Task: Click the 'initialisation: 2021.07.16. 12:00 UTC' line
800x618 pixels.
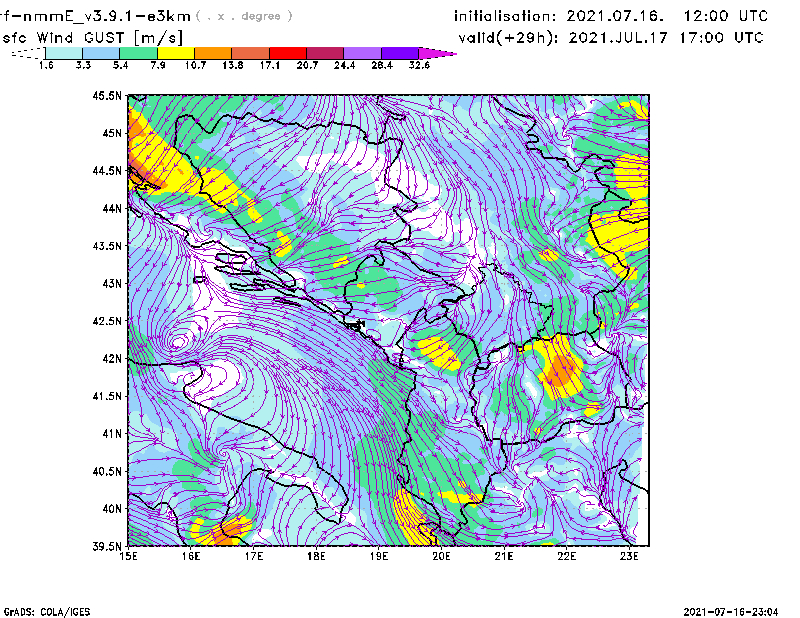Action: [611, 16]
